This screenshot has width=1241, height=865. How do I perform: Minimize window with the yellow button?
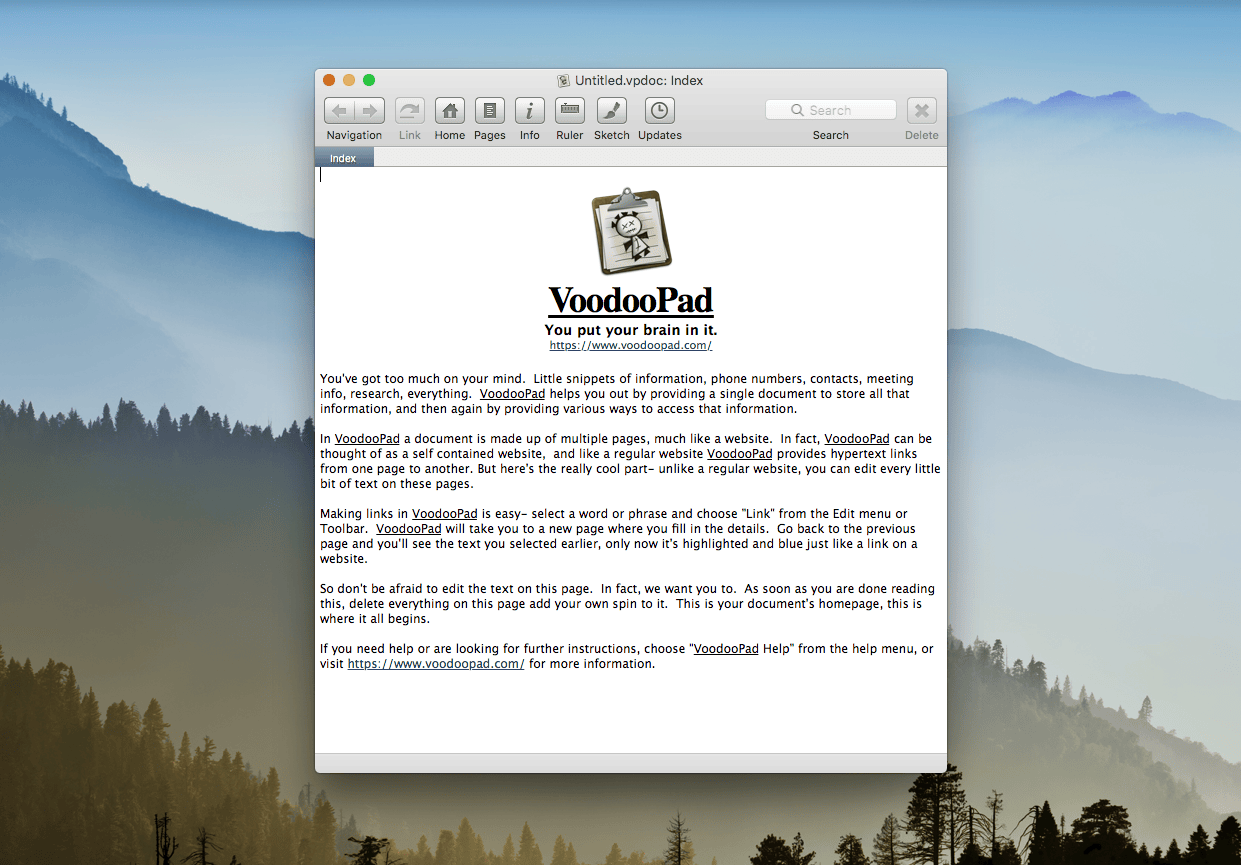349,80
